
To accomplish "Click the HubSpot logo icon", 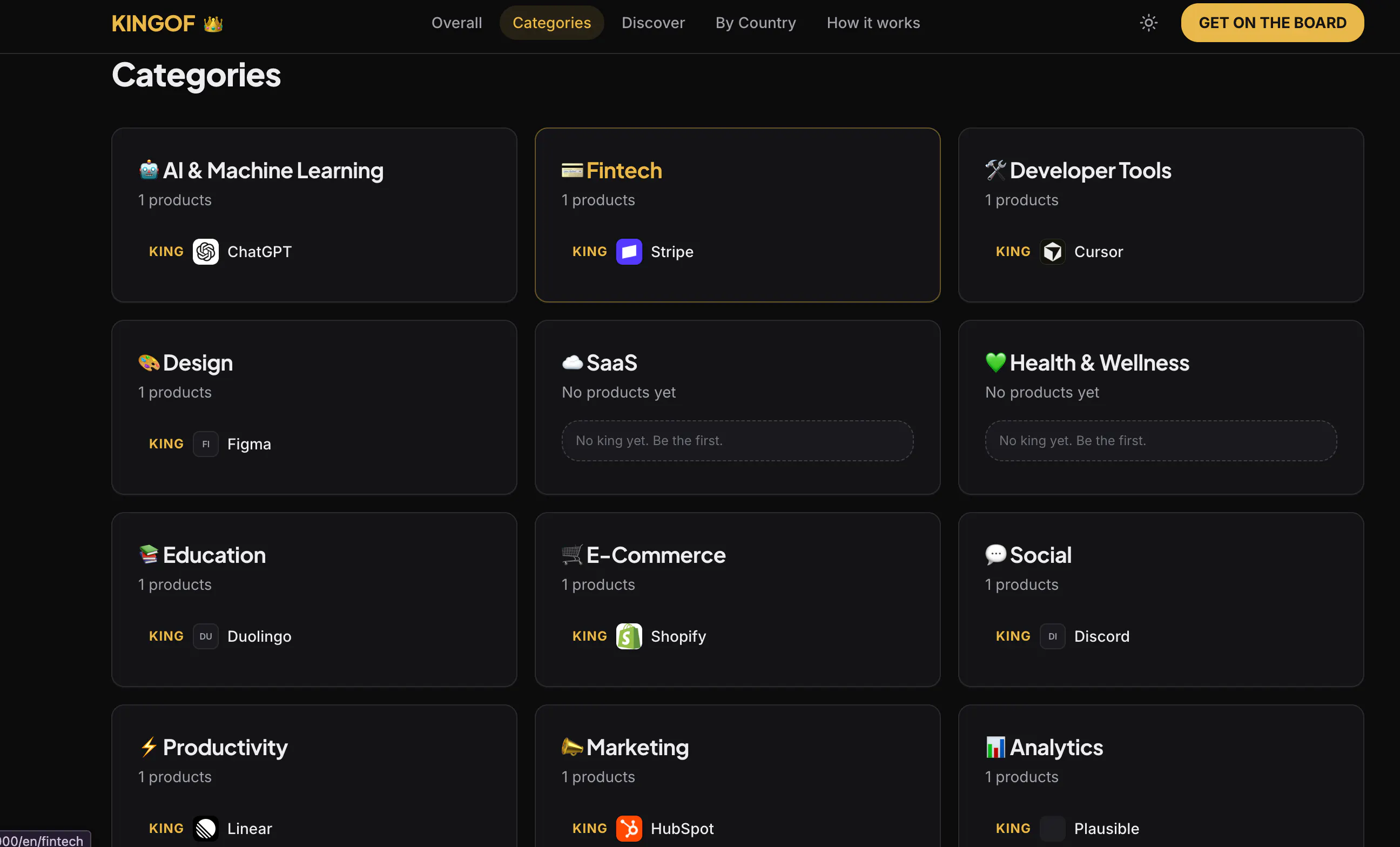I will point(629,829).
